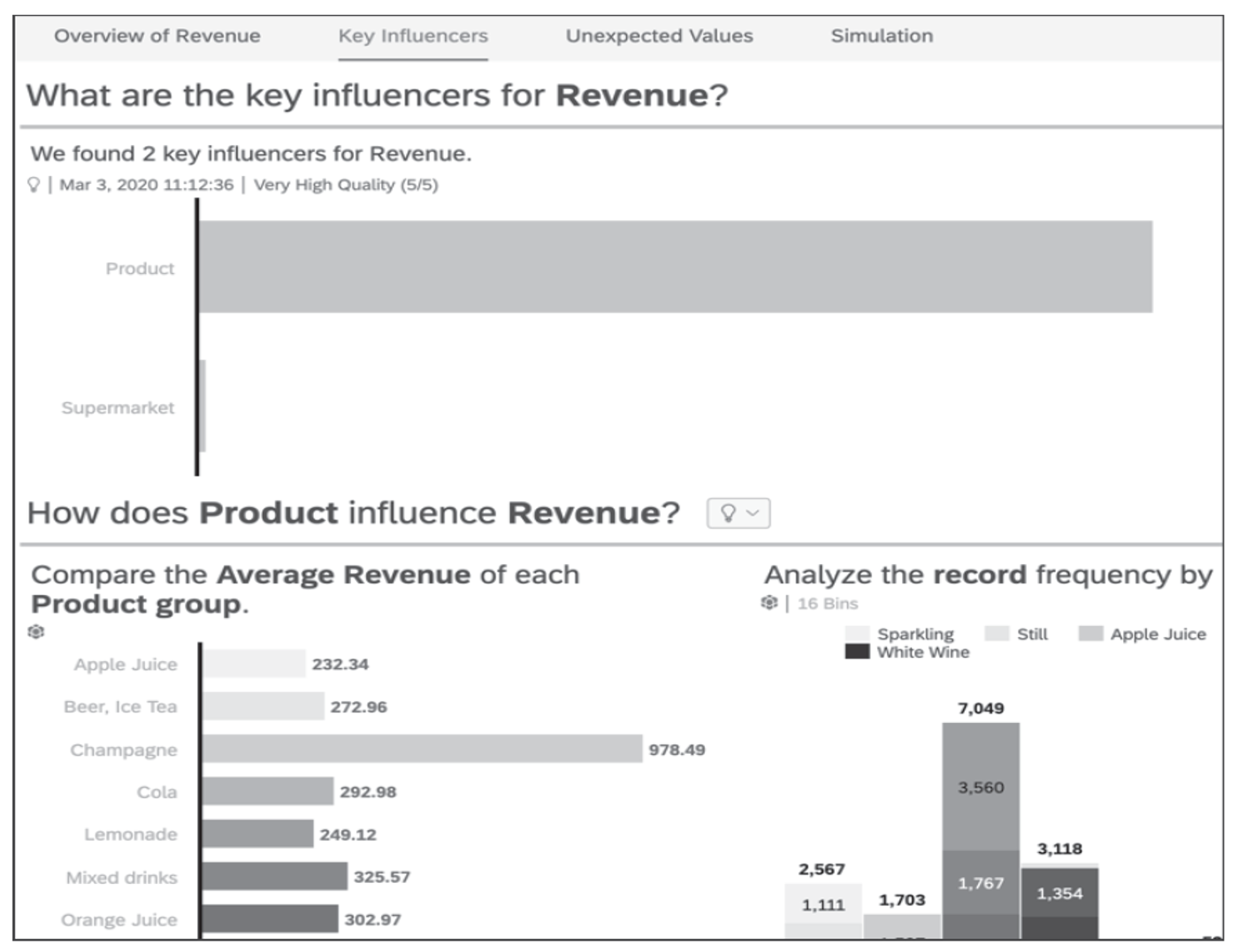1238x952 pixels.
Task: Click the lightbulb icon on the insight options button
Action: click(730, 513)
